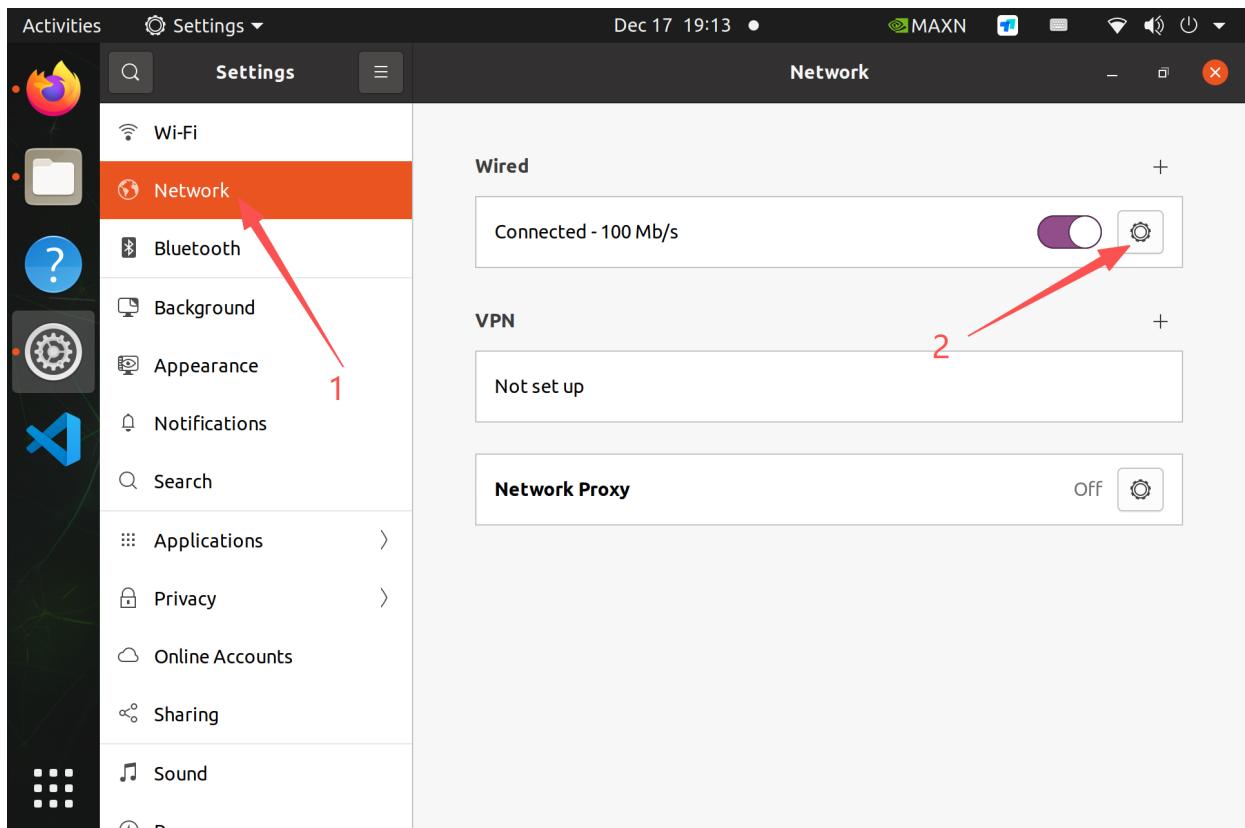Screen dimensions: 1245x828
Task: Select Bluetooth in the sidebar
Action: (x=255, y=249)
